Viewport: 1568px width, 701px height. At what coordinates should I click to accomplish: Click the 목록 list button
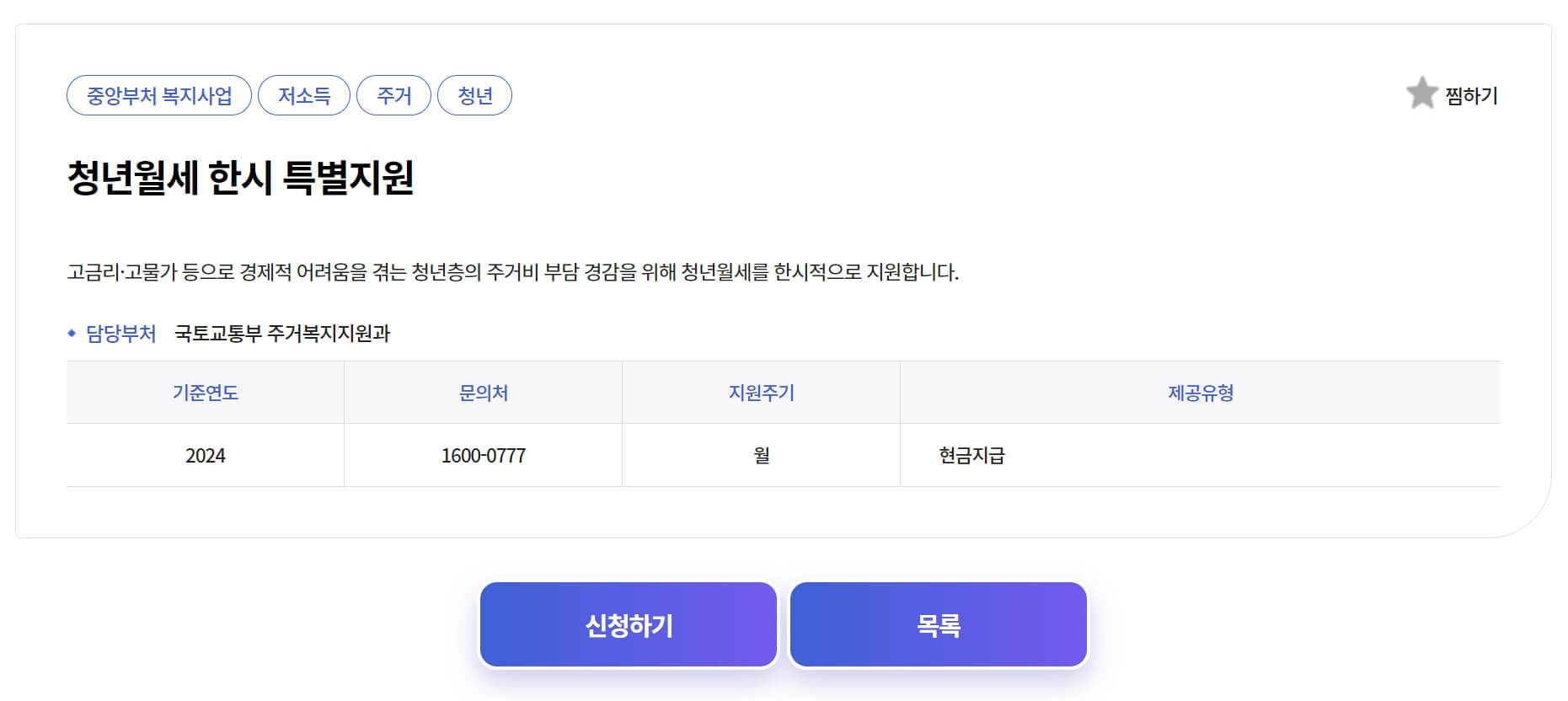(938, 623)
